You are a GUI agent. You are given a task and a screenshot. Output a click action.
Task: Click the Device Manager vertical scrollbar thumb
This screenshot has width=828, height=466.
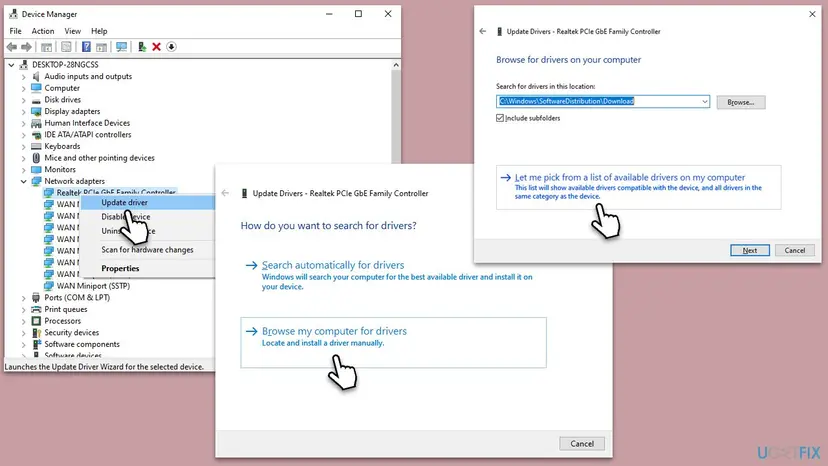click(x=396, y=116)
